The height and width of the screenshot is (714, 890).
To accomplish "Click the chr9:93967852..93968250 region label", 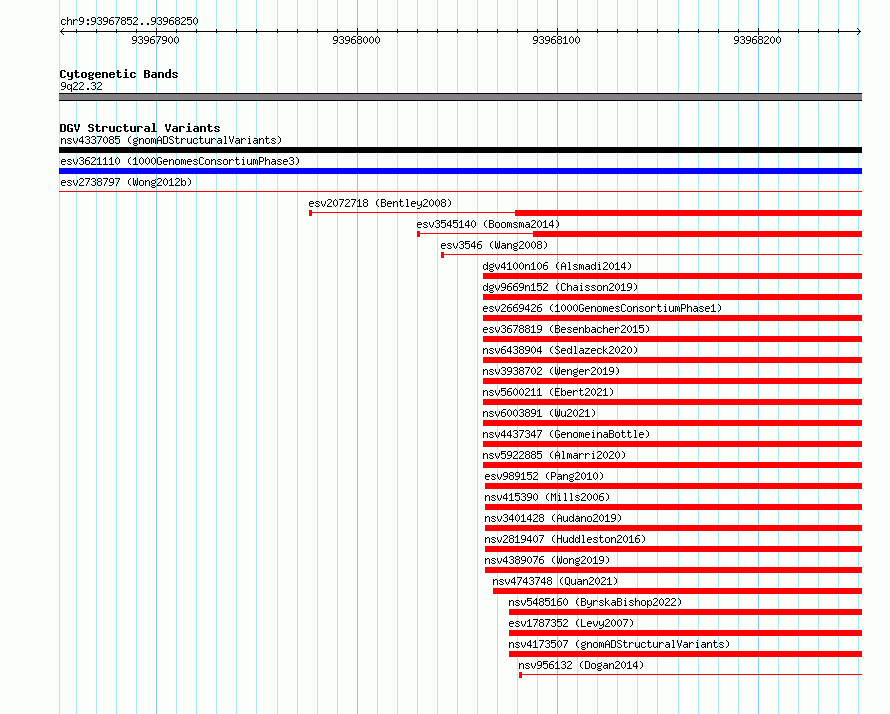I will pyautogui.click(x=129, y=21).
